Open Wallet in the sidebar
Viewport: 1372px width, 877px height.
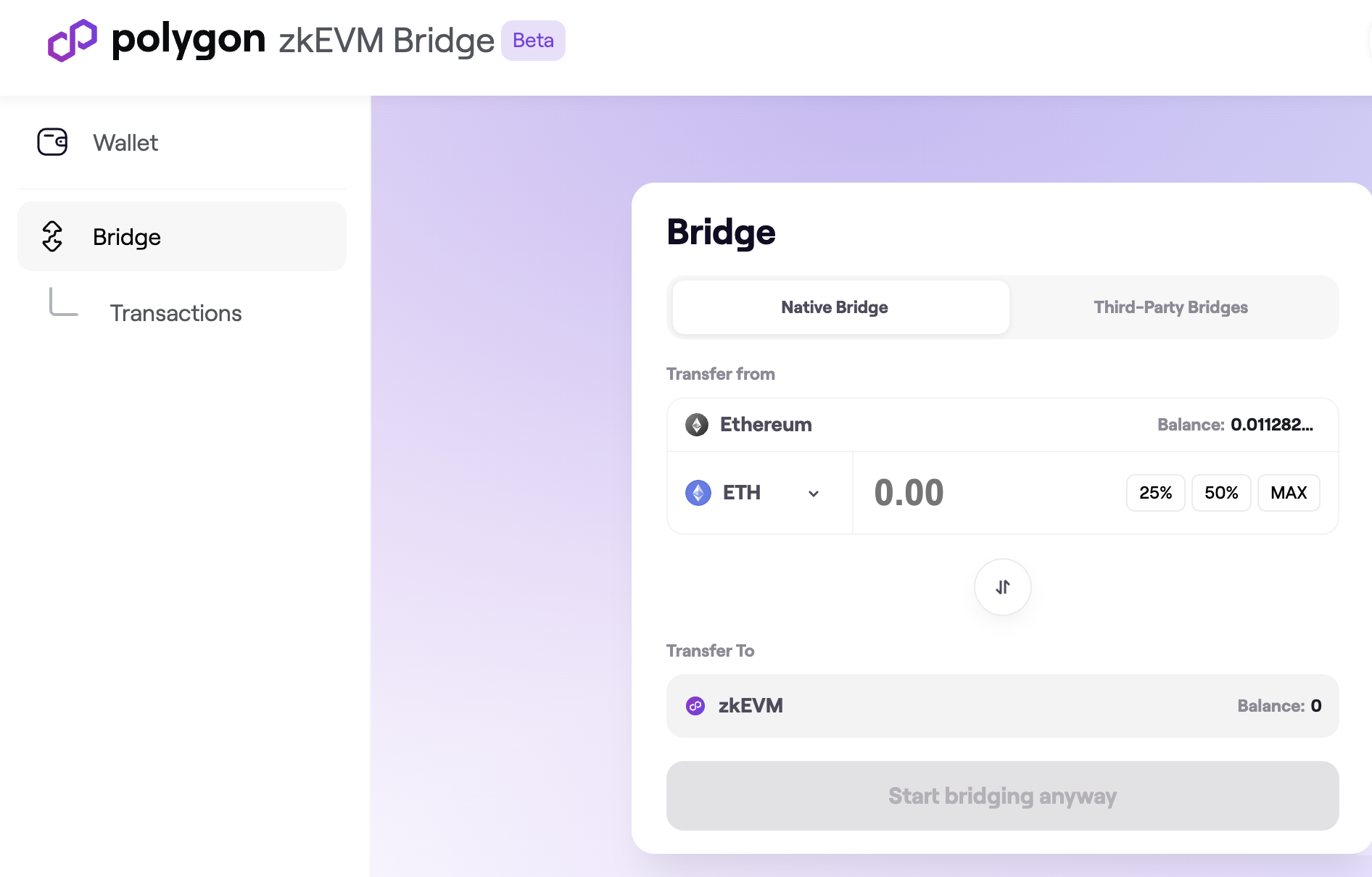(x=125, y=143)
